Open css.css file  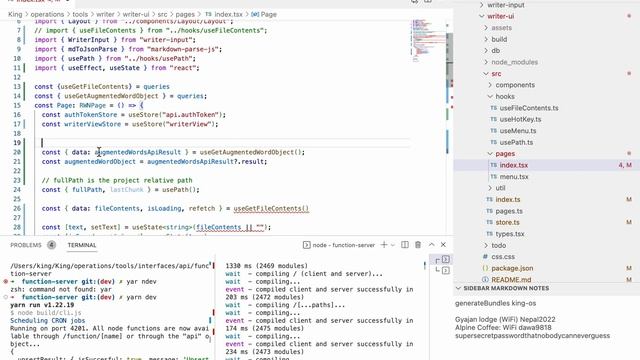pos(502,257)
